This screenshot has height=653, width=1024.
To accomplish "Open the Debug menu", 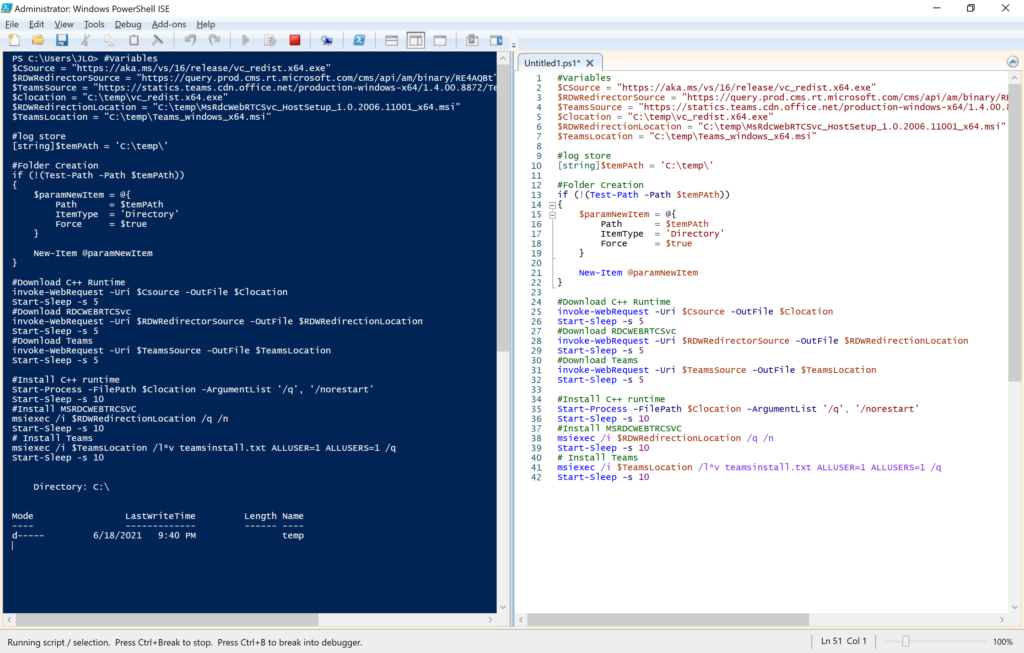I will [128, 24].
